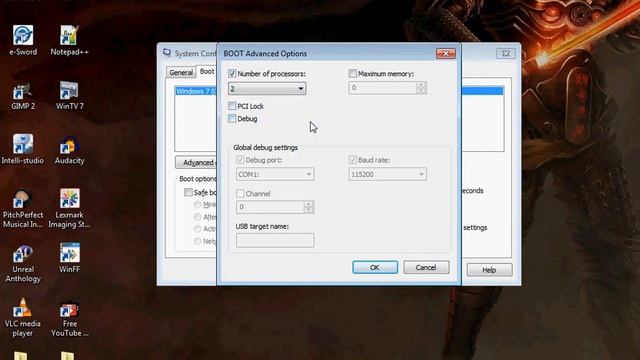Select PitchPerfect Musical Instrument shortcut

click(x=23, y=208)
